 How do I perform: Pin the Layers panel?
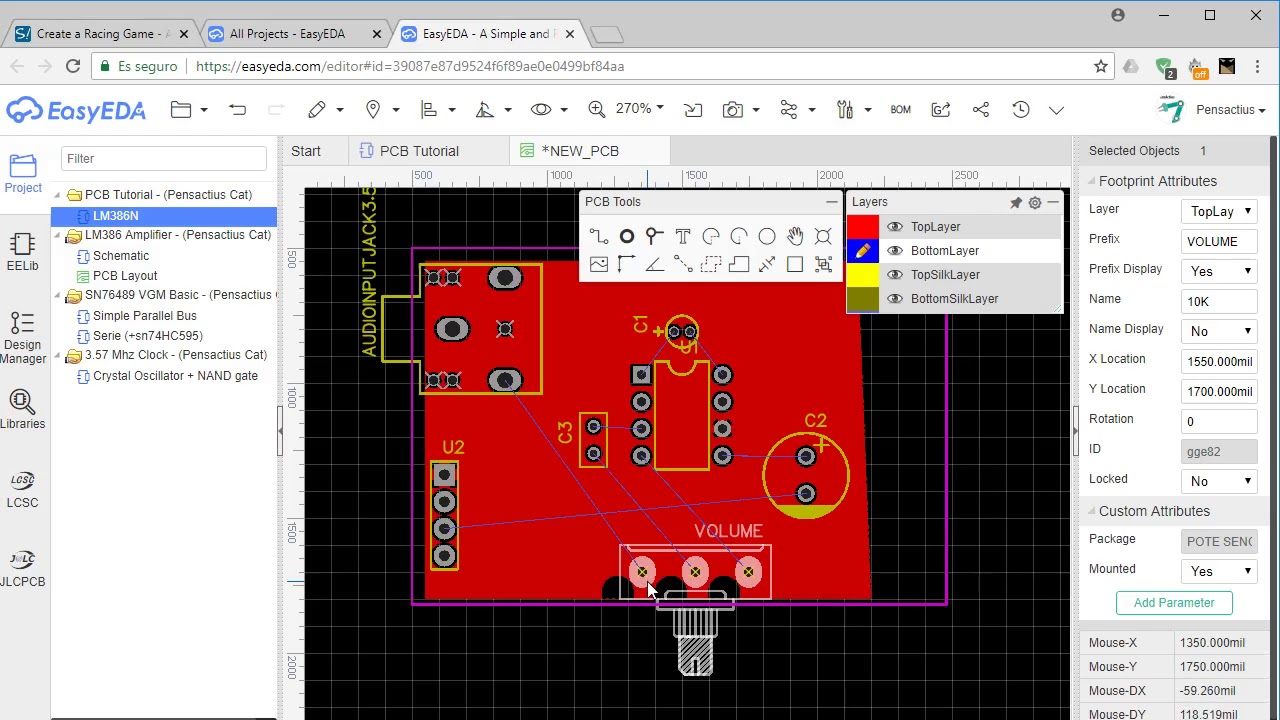(x=1016, y=203)
